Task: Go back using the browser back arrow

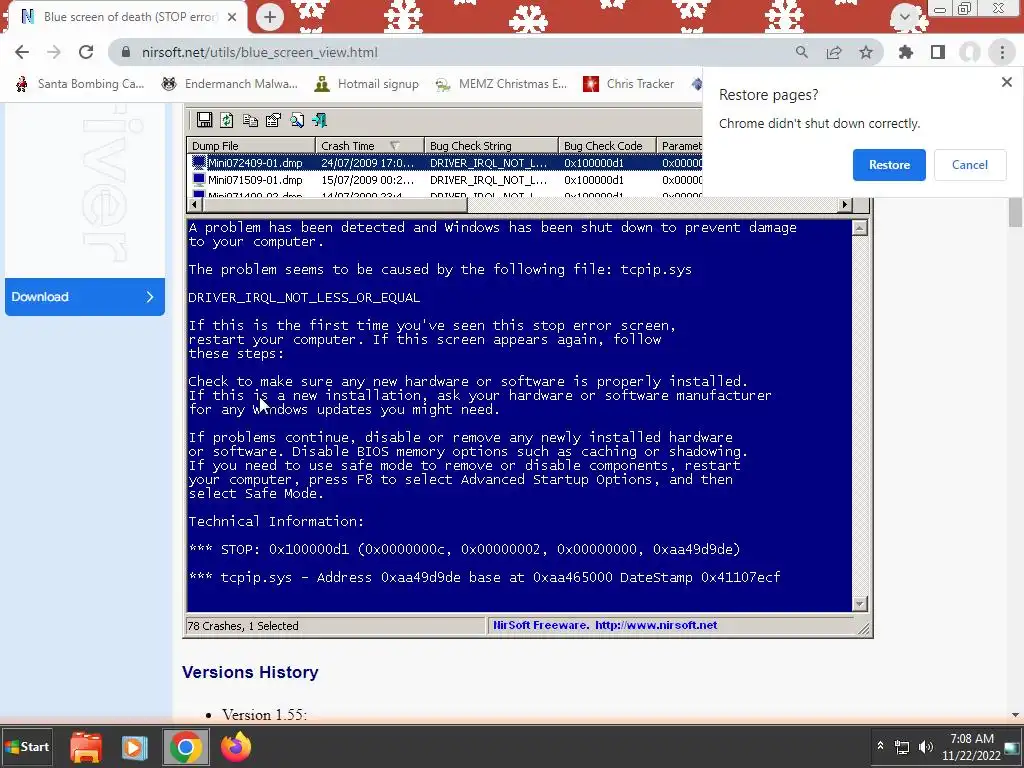Action: 22,52
